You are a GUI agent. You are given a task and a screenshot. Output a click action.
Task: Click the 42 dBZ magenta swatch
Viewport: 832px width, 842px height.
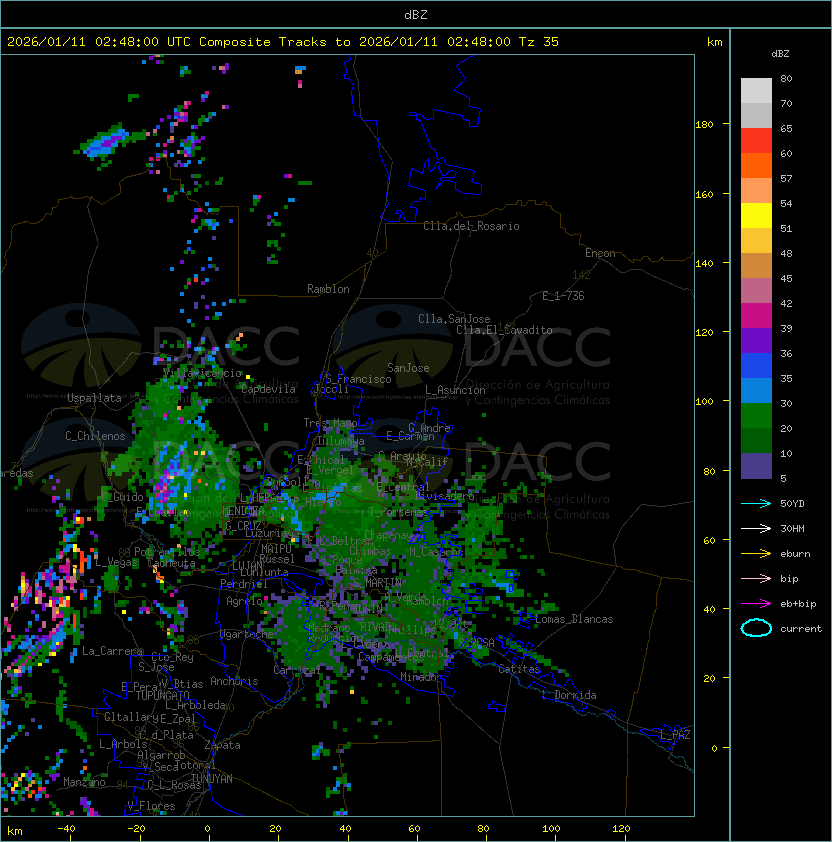[756, 315]
